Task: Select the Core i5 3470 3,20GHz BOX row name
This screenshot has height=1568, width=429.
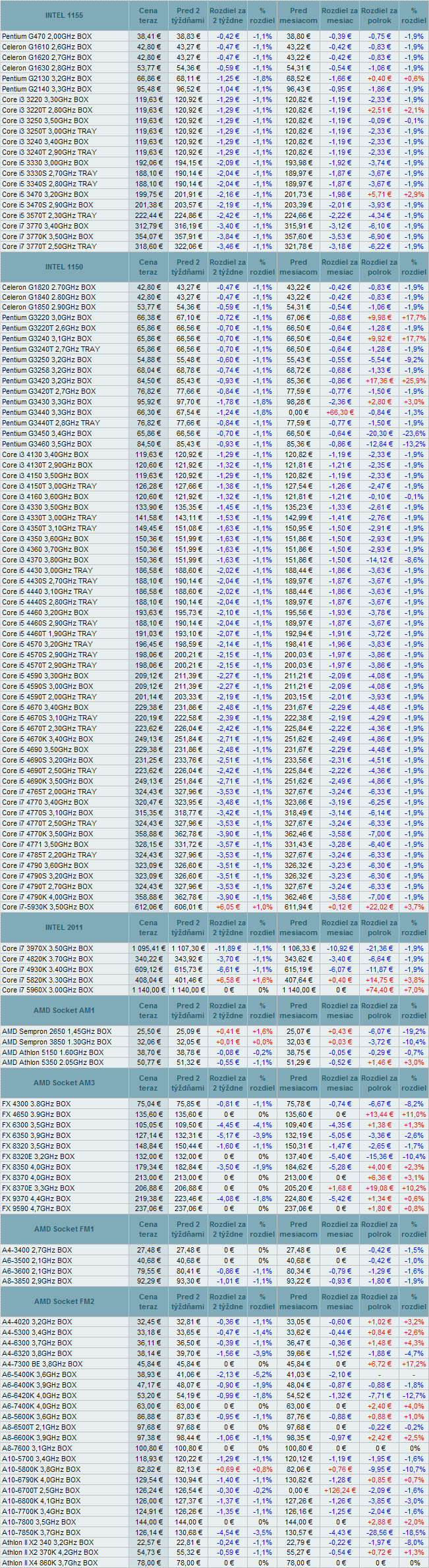Action: tap(45, 194)
